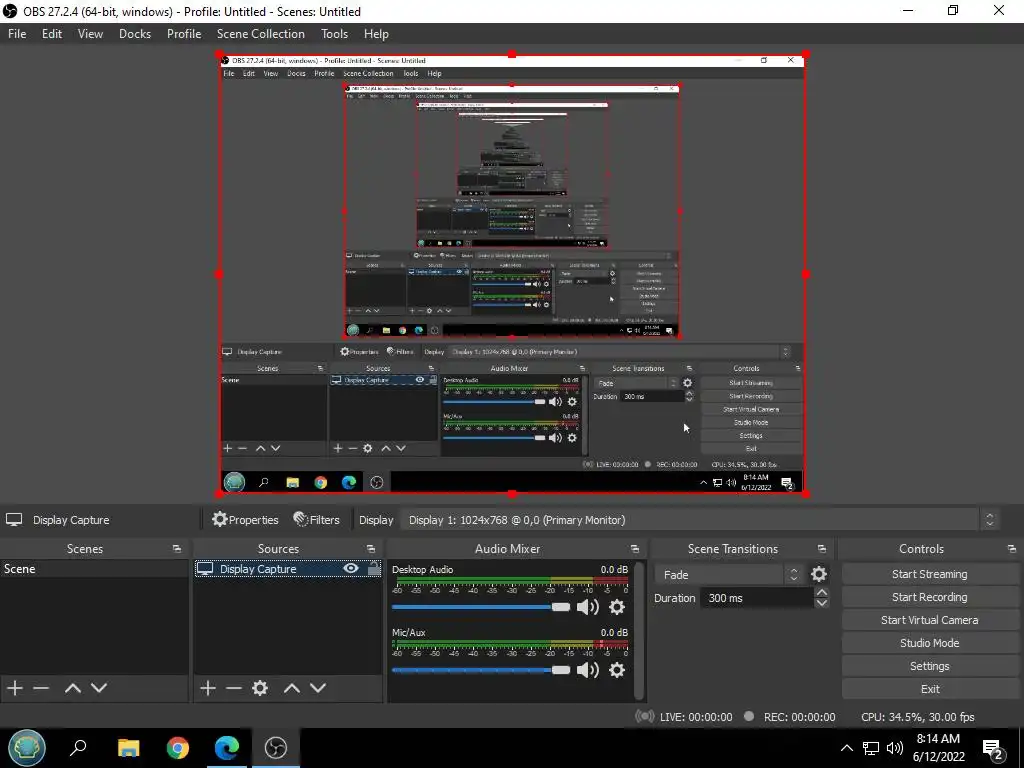1024x768 pixels.
Task: Open Mic/Aux settings gear
Action: 616,670
